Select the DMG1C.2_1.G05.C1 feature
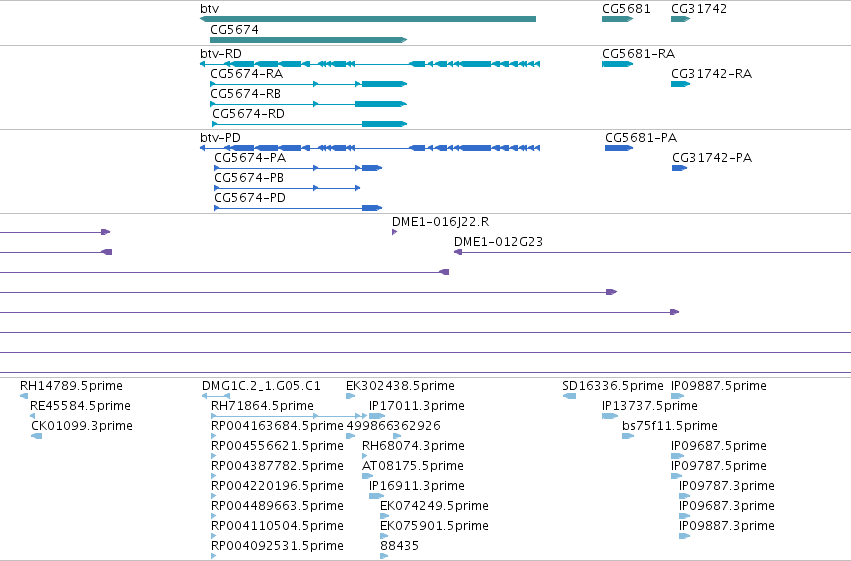The image size is (851, 561). (215, 396)
